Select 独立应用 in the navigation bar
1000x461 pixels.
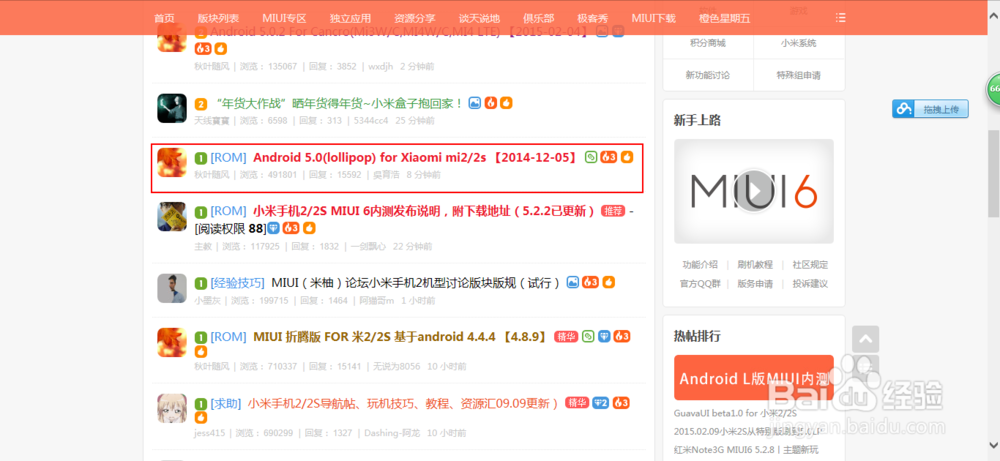351,18
